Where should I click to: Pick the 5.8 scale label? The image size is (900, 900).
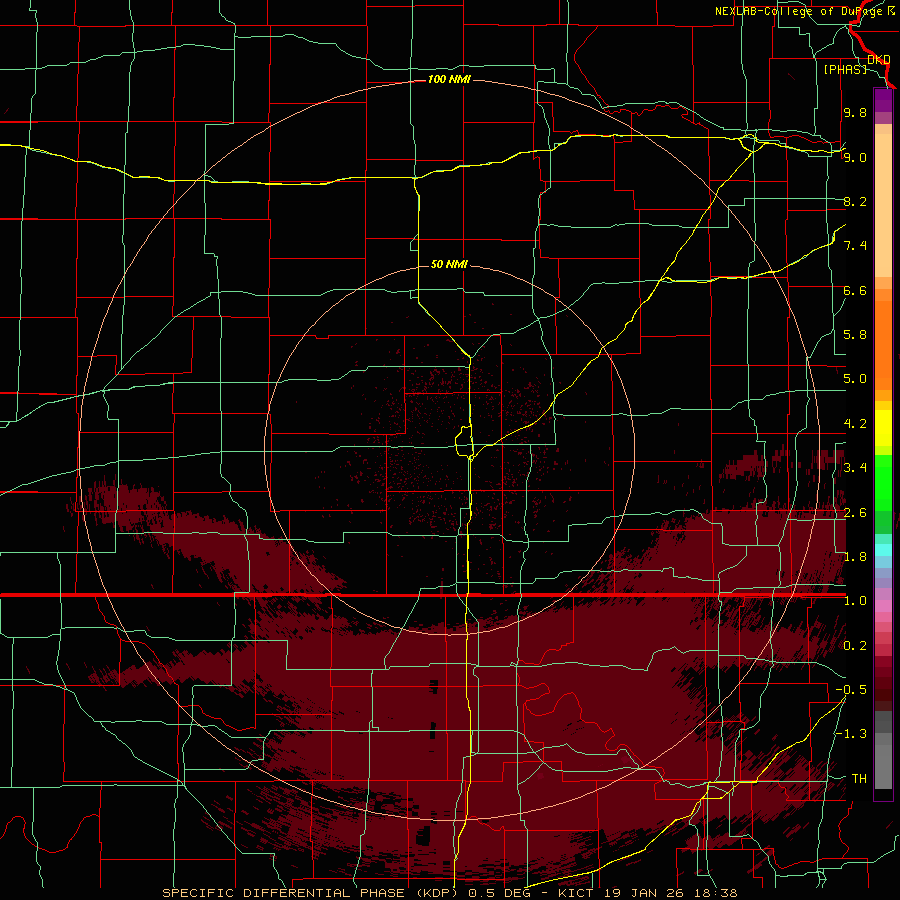coord(855,335)
